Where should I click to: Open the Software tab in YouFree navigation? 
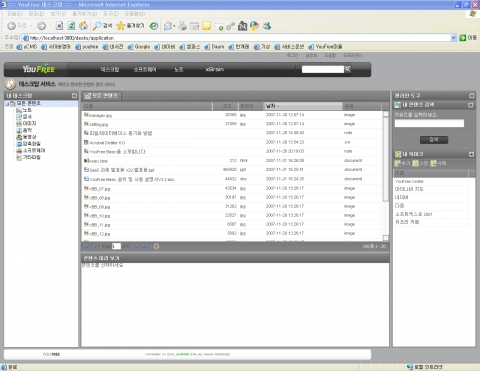coord(145,69)
